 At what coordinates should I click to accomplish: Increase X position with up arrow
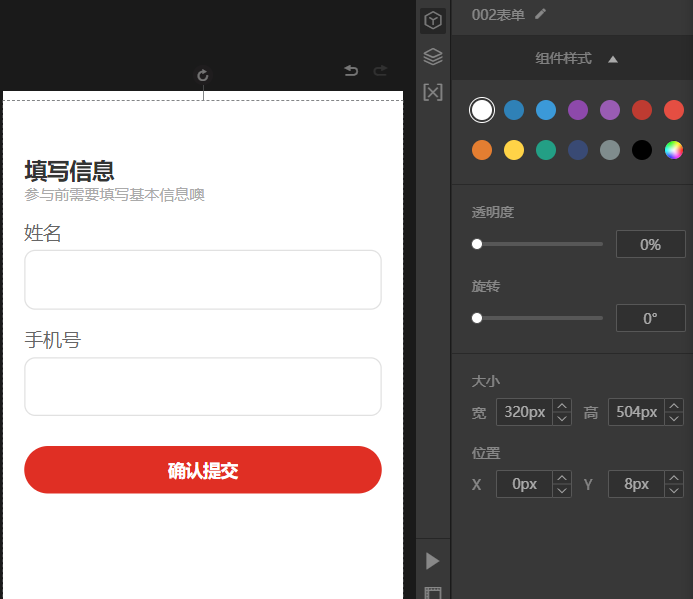point(562,477)
